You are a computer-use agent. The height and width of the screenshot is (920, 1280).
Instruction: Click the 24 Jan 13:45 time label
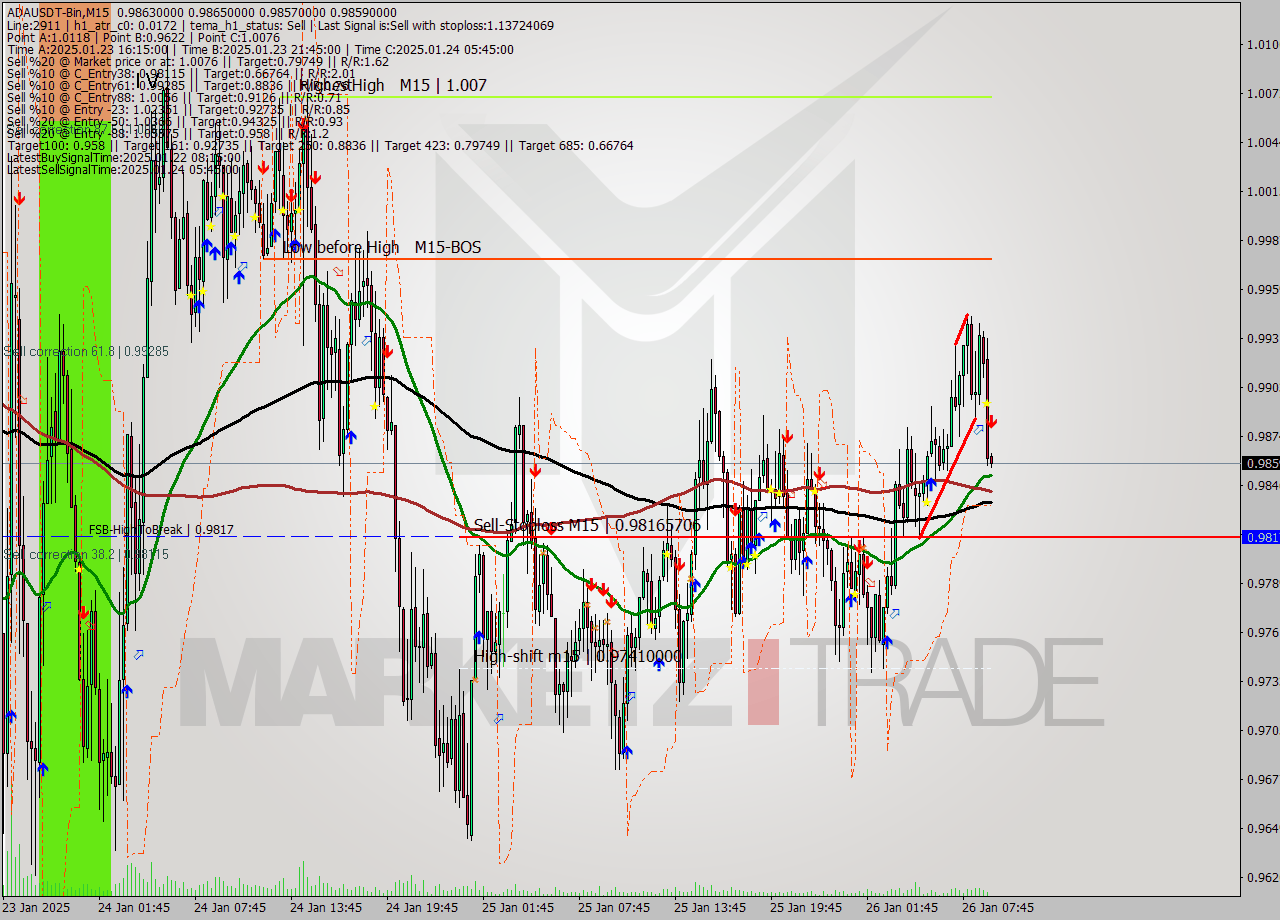point(326,908)
